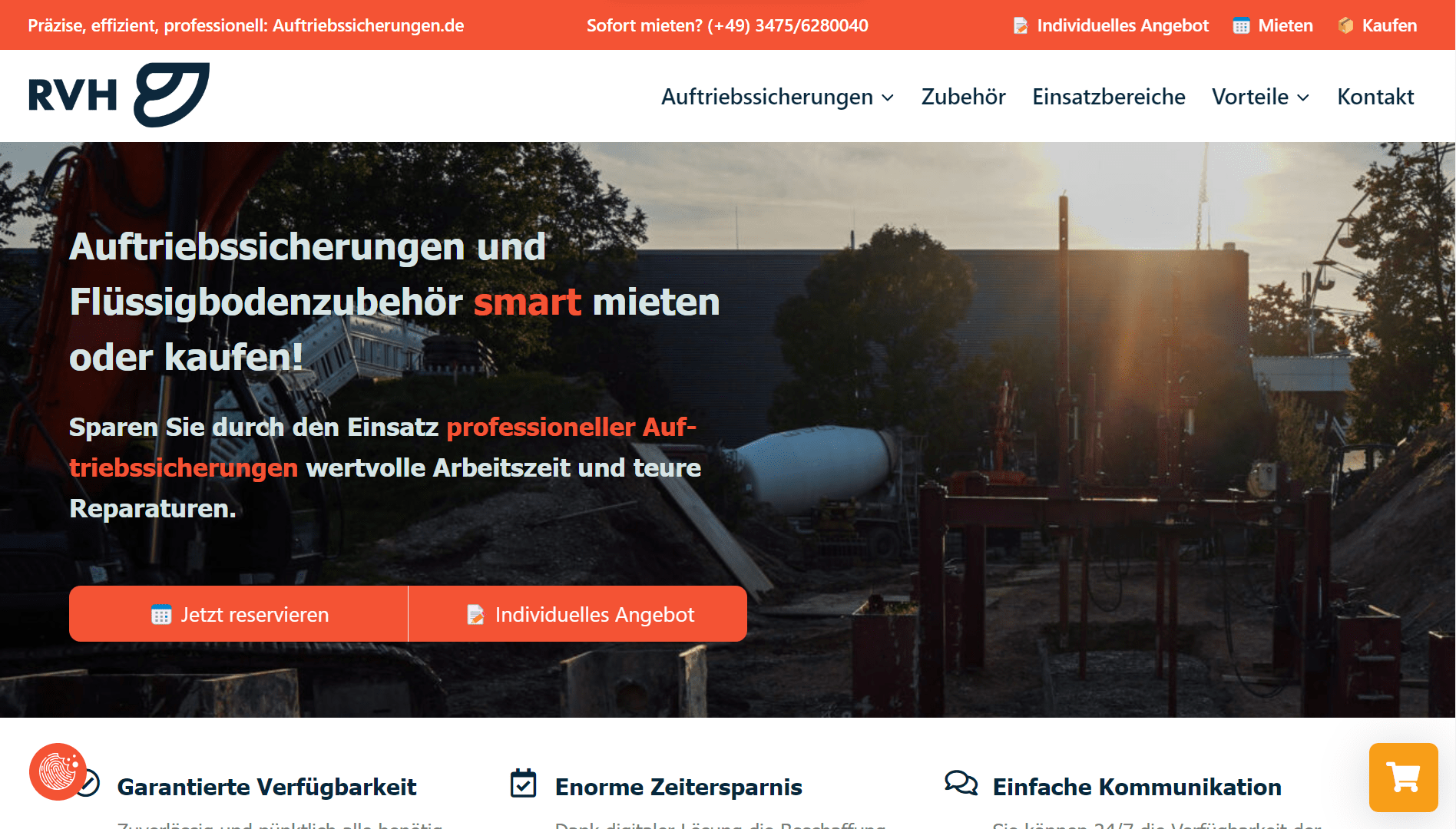
Task: Expand the Auftriebssicherungen menu chevron
Action: [x=888, y=97]
